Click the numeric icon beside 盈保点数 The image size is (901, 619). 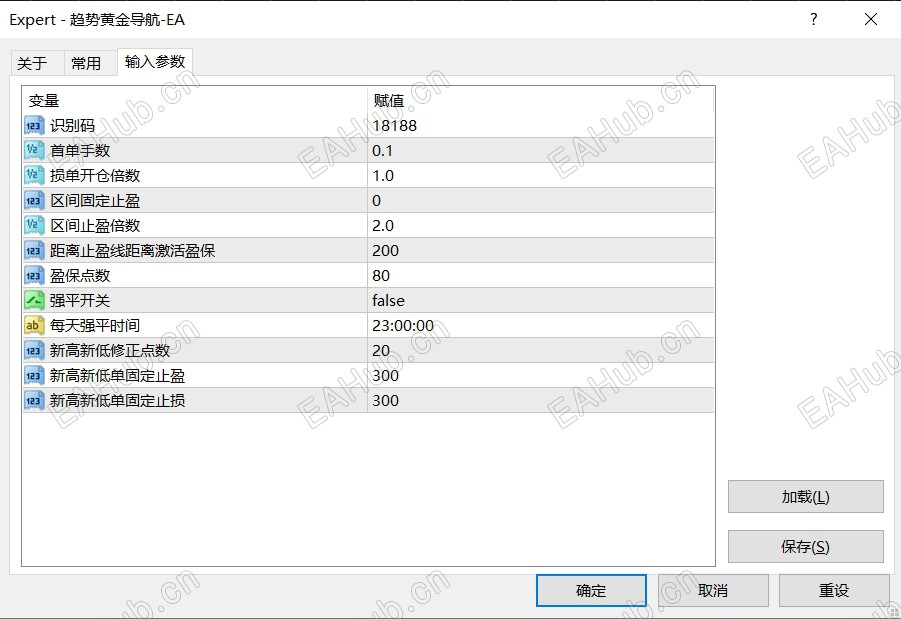pos(33,275)
